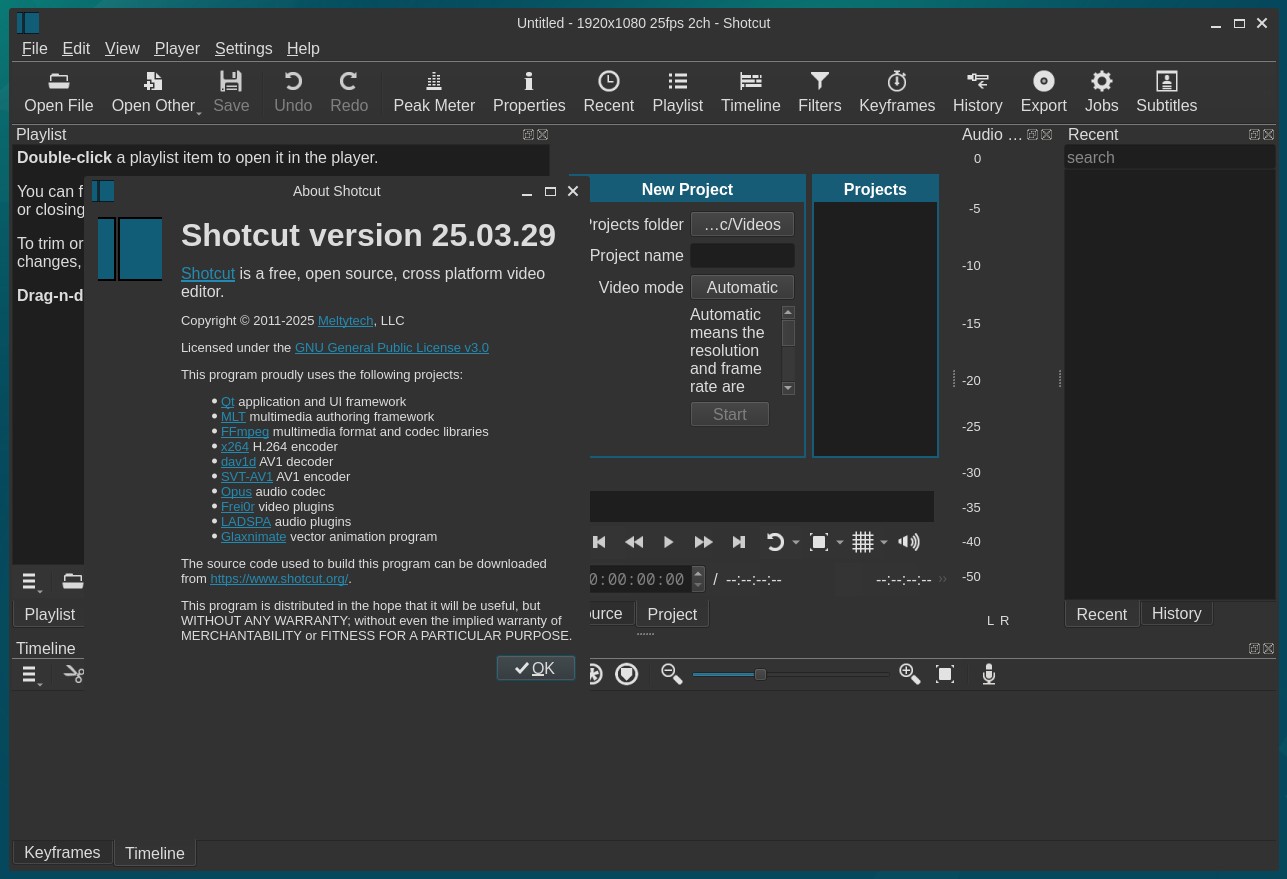Toggle timeline ripple markers shield icon
The image size is (1287, 879).
click(626, 674)
